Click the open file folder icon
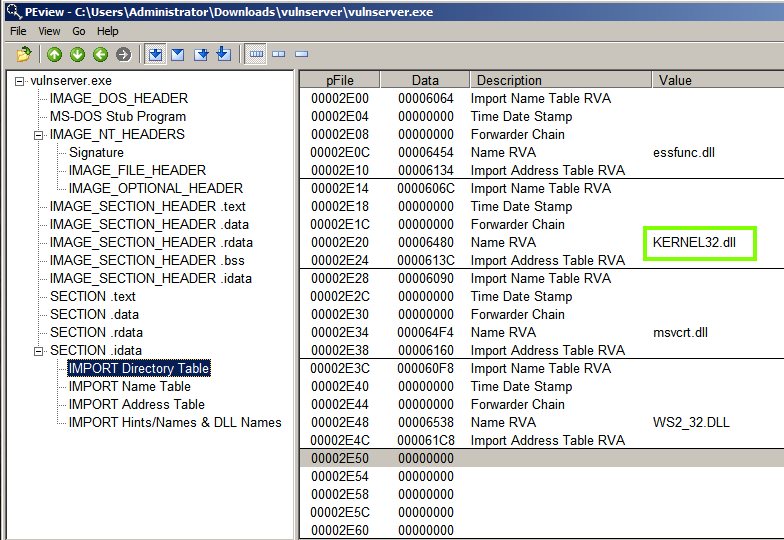This screenshot has height=540, width=784. pyautogui.click(x=24, y=54)
